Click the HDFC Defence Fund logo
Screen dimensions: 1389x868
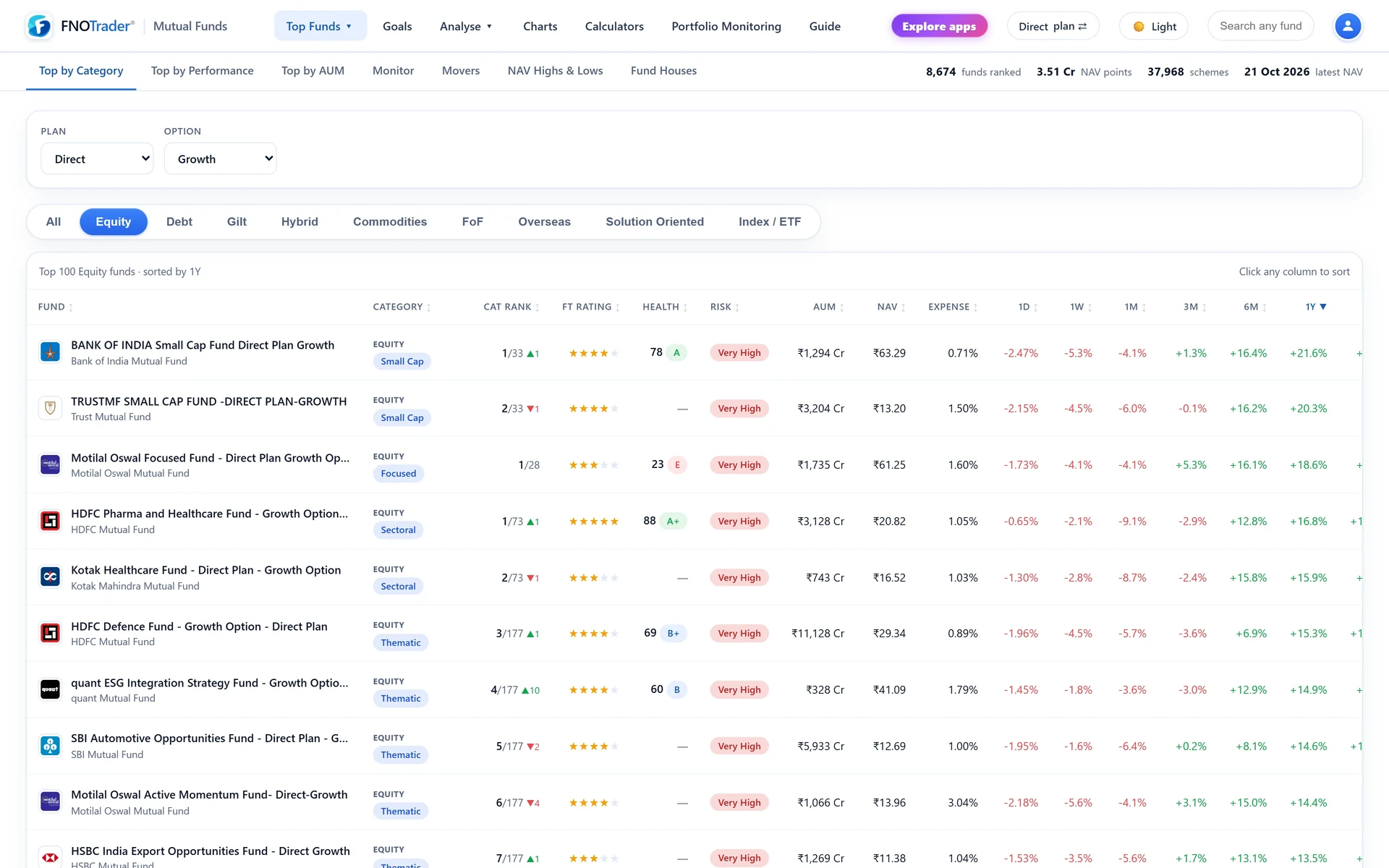(50, 633)
